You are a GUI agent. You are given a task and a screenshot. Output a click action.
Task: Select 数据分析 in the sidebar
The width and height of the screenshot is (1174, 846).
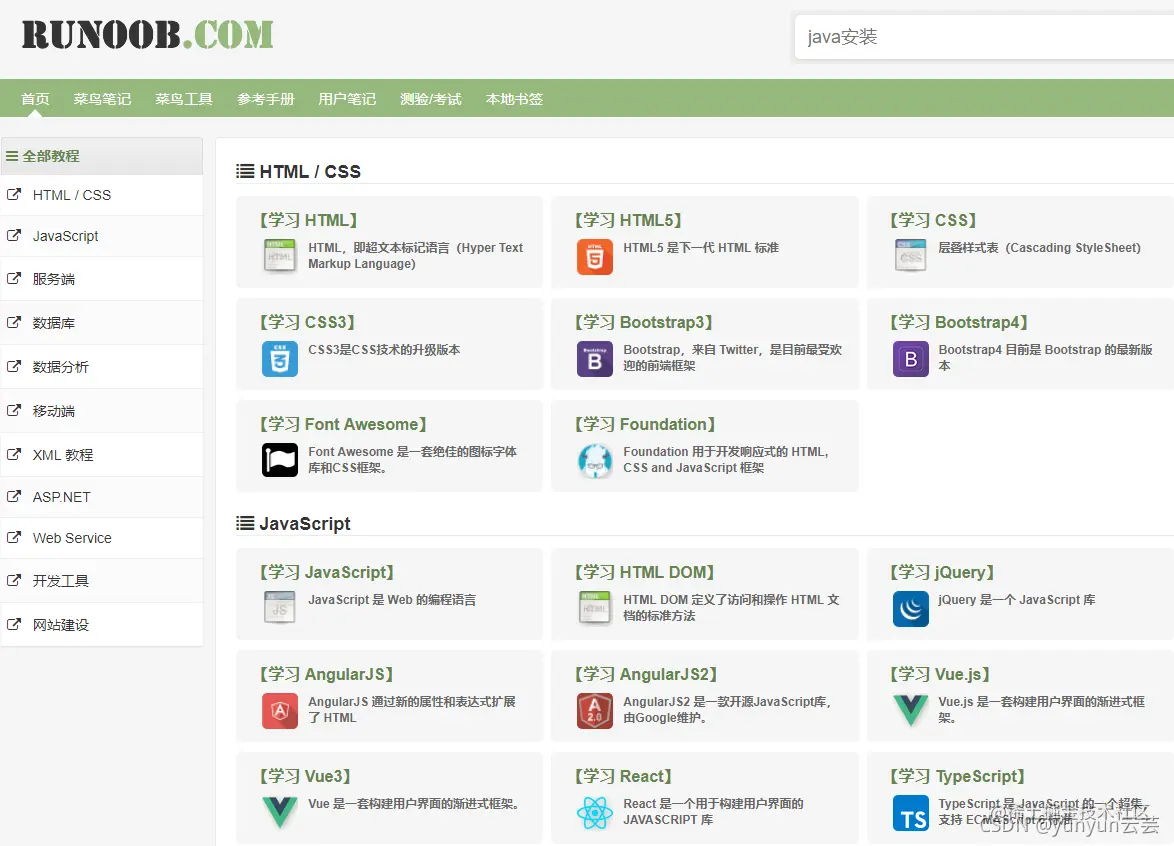(101, 367)
